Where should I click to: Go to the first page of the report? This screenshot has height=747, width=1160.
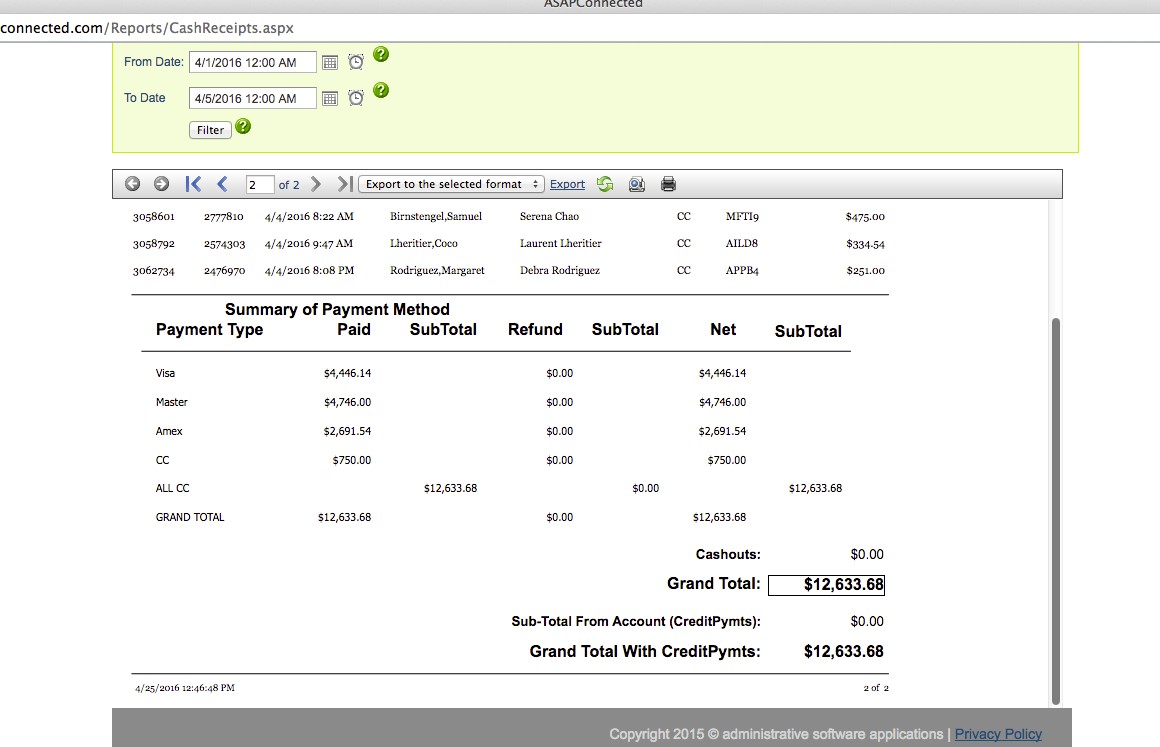point(194,184)
